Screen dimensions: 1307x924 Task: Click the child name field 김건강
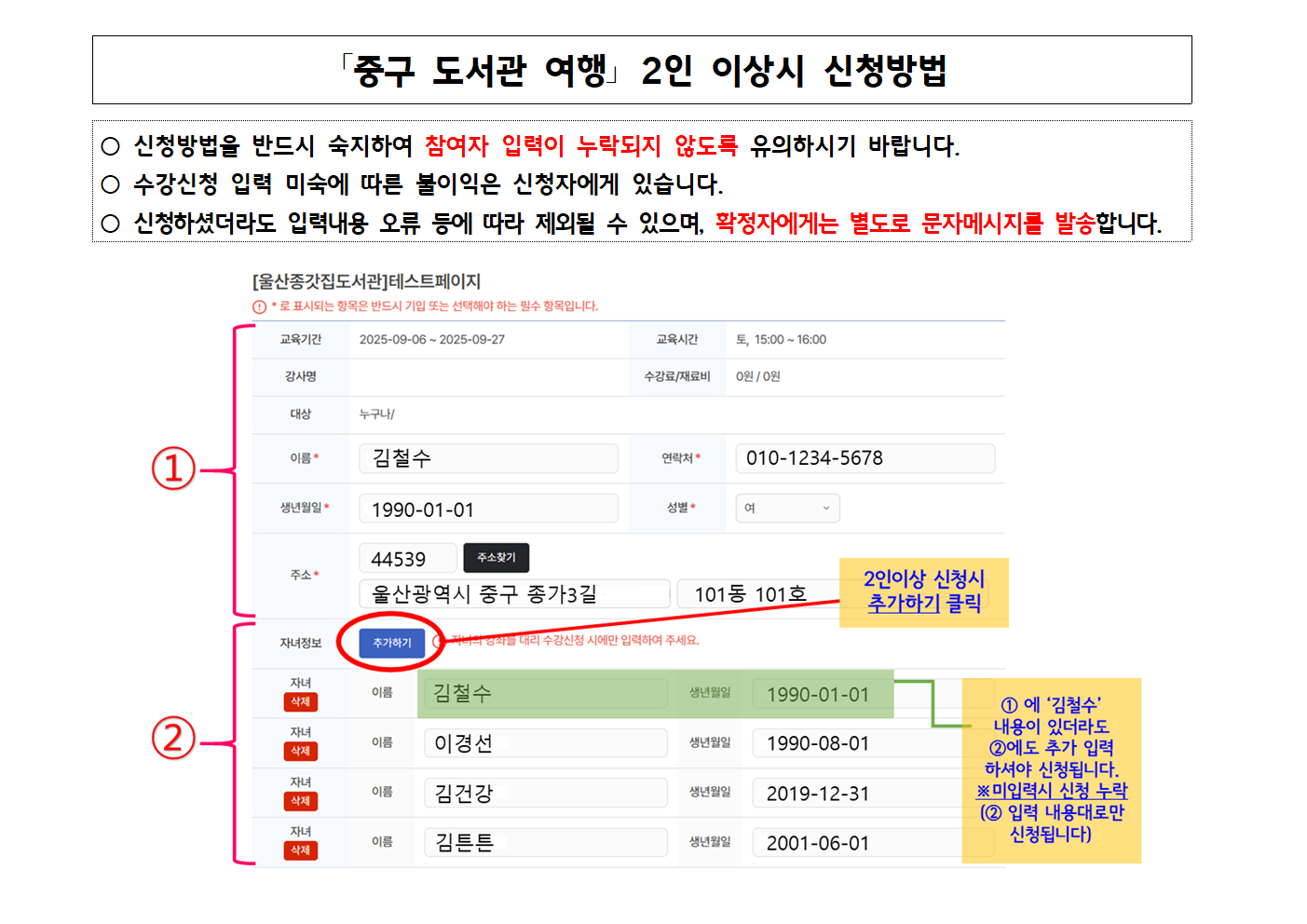point(546,793)
